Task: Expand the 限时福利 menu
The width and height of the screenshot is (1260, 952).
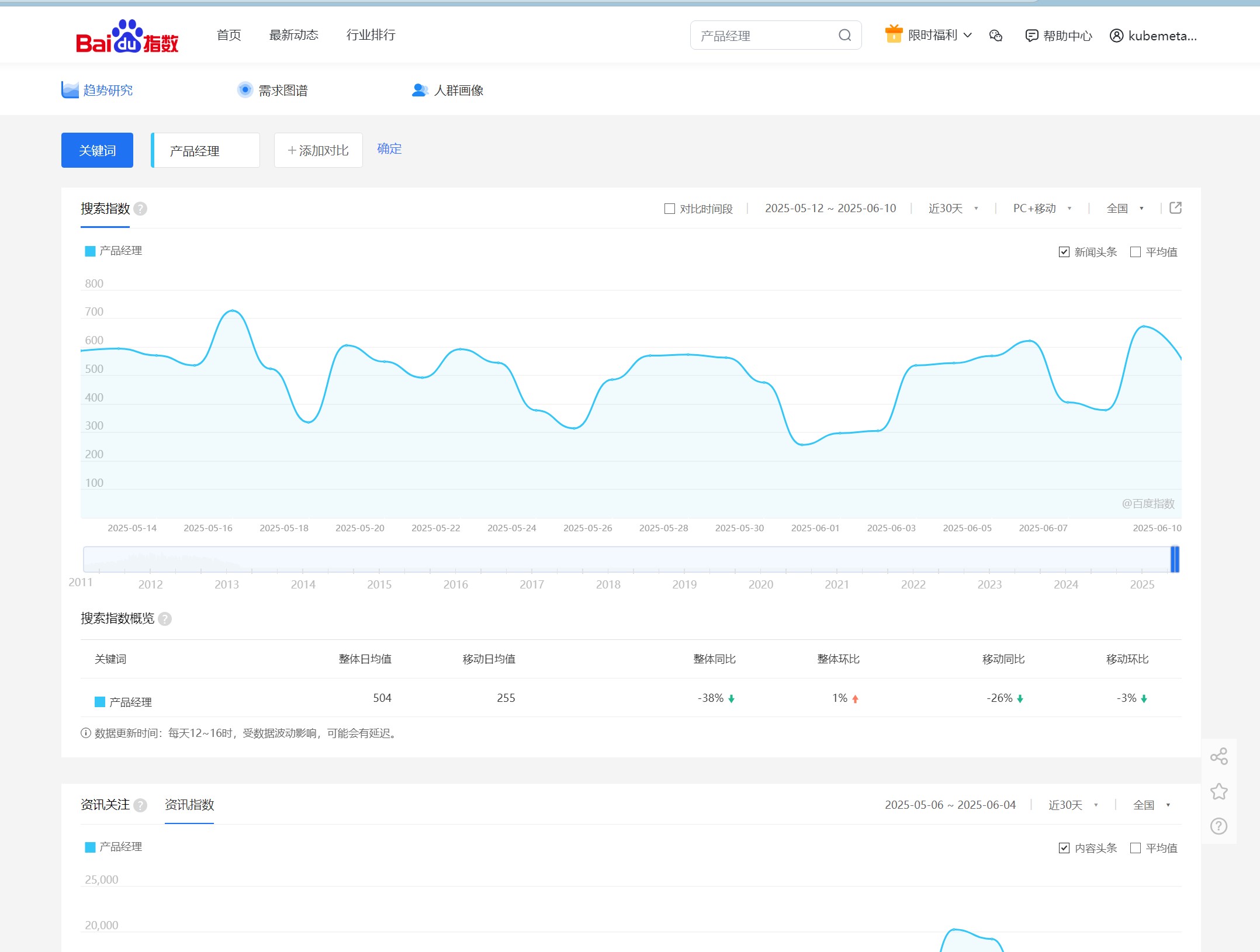Action: point(933,36)
